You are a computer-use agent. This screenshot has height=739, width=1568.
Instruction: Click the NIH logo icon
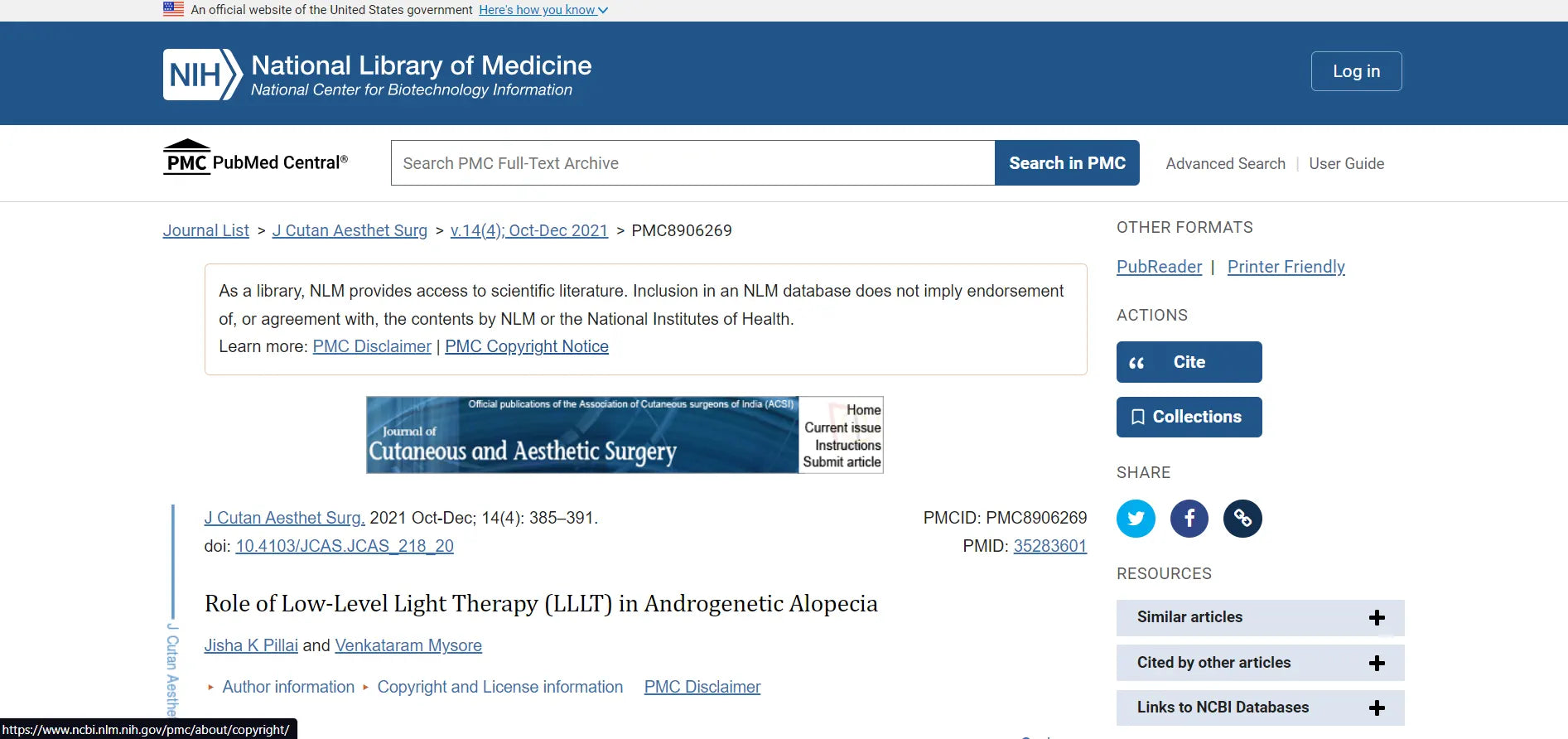tap(201, 75)
